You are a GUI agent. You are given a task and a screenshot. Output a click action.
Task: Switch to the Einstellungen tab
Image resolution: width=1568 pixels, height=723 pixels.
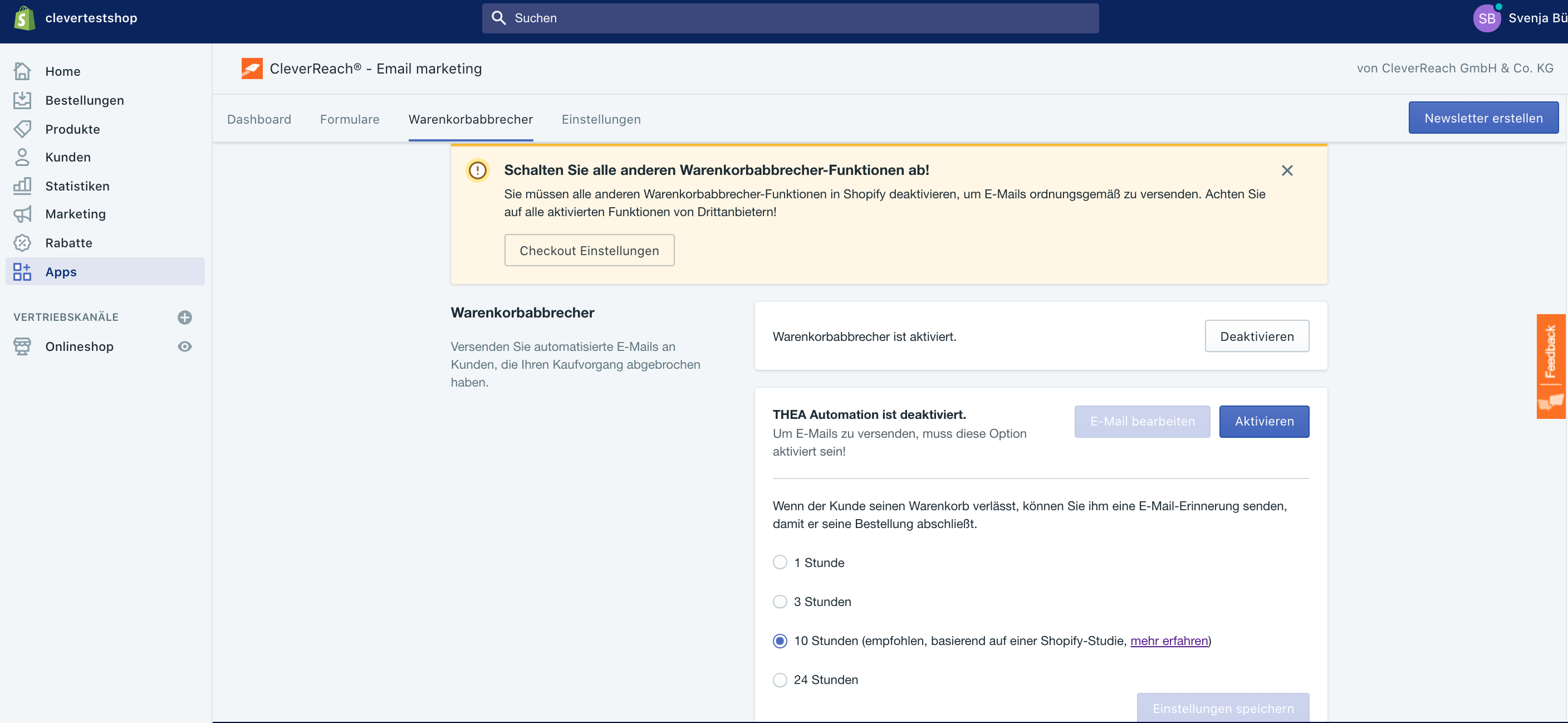[601, 119]
